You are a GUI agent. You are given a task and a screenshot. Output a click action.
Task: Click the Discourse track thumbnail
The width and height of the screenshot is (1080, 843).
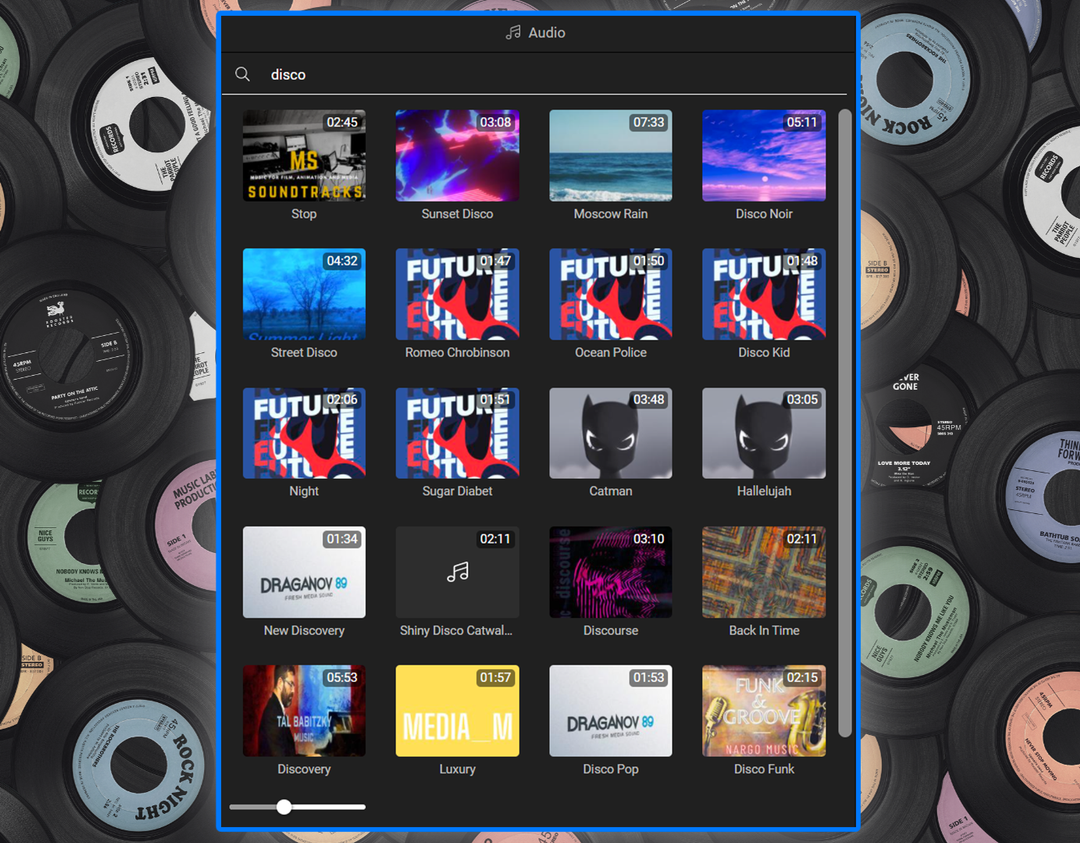click(610, 571)
